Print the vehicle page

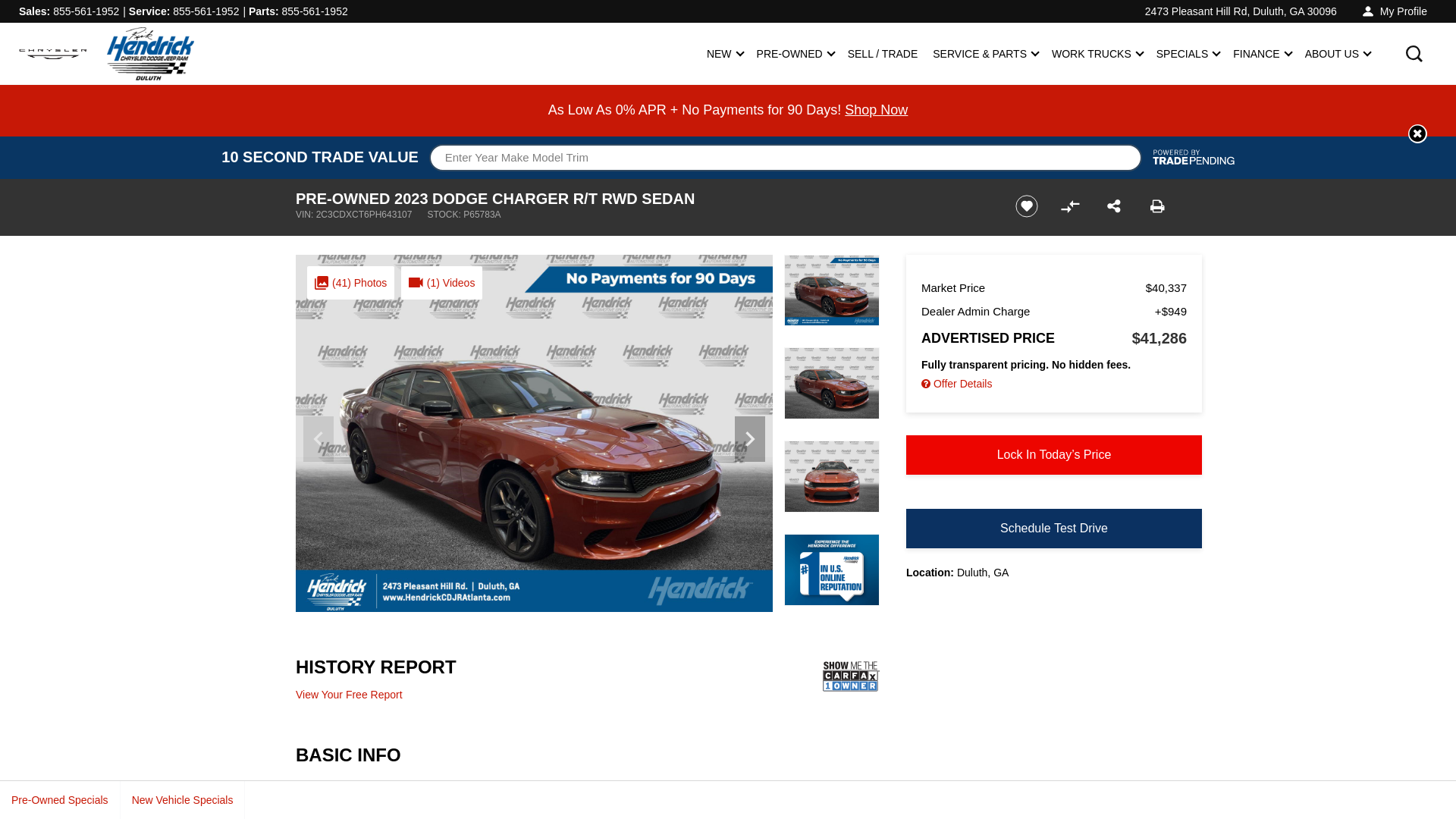coord(1157,206)
